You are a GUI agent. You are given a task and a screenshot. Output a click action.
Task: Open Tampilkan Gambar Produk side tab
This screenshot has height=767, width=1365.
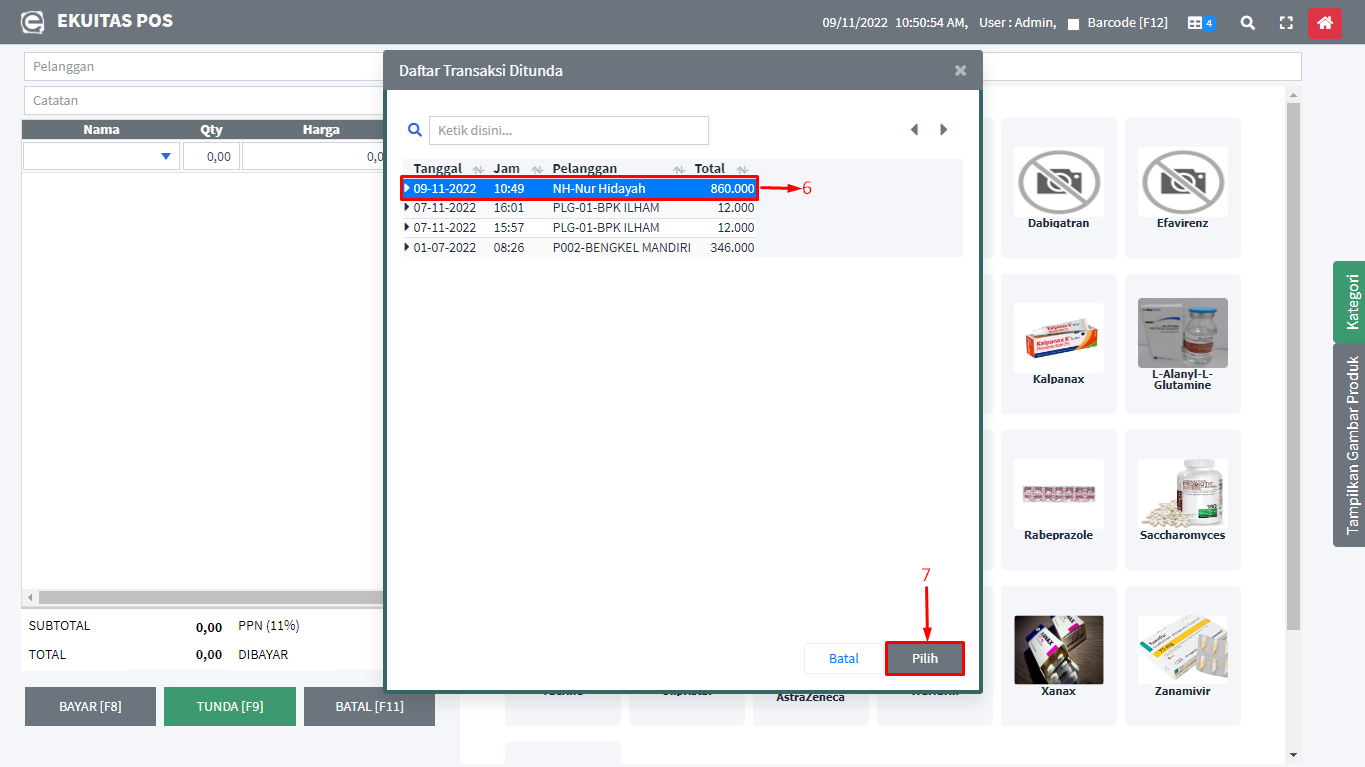tap(1350, 445)
